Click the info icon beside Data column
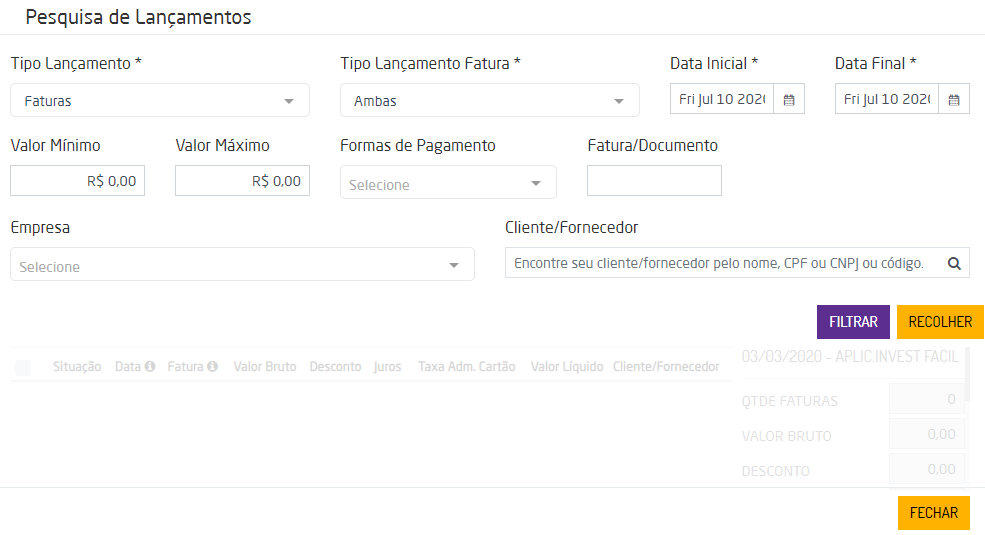The height and width of the screenshot is (535, 985). 150,367
